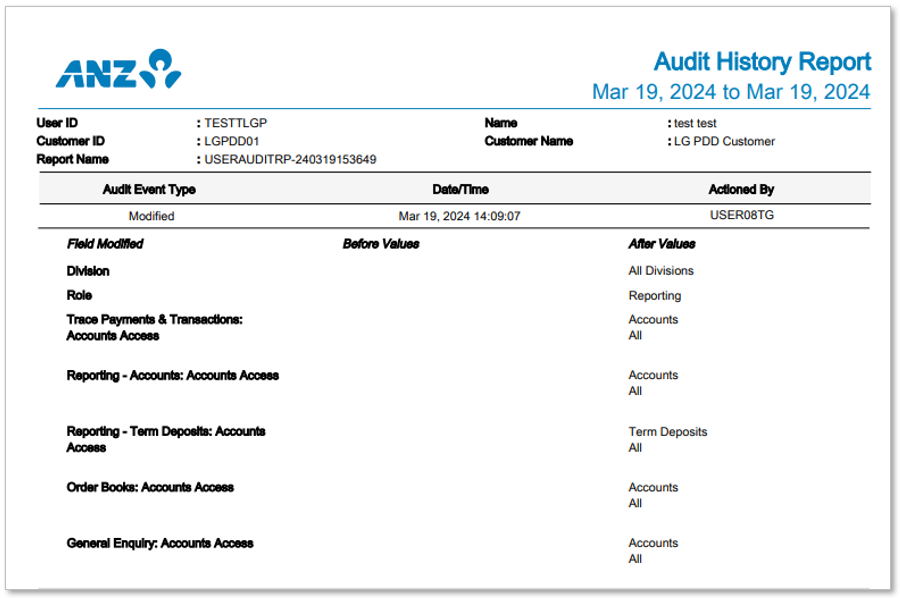Click the Customer ID LGPDD01

[232, 141]
